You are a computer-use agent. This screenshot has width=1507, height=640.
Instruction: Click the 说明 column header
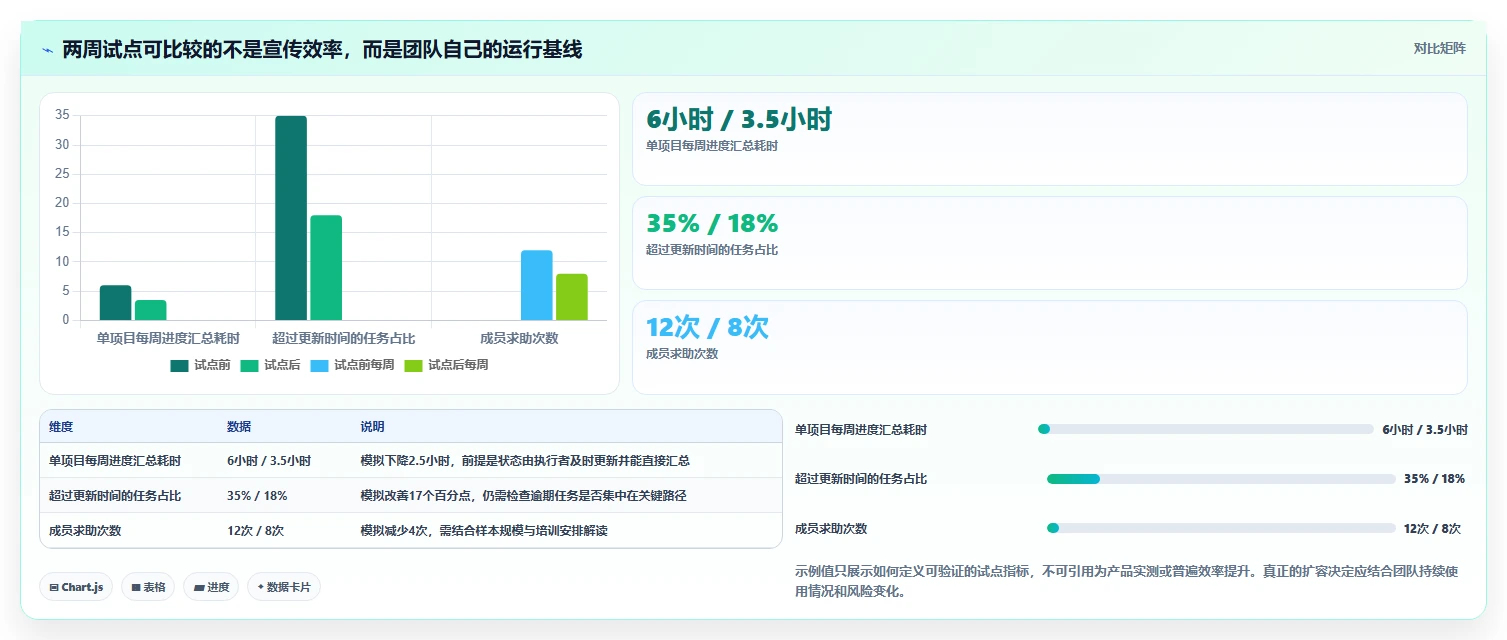tap(372, 427)
